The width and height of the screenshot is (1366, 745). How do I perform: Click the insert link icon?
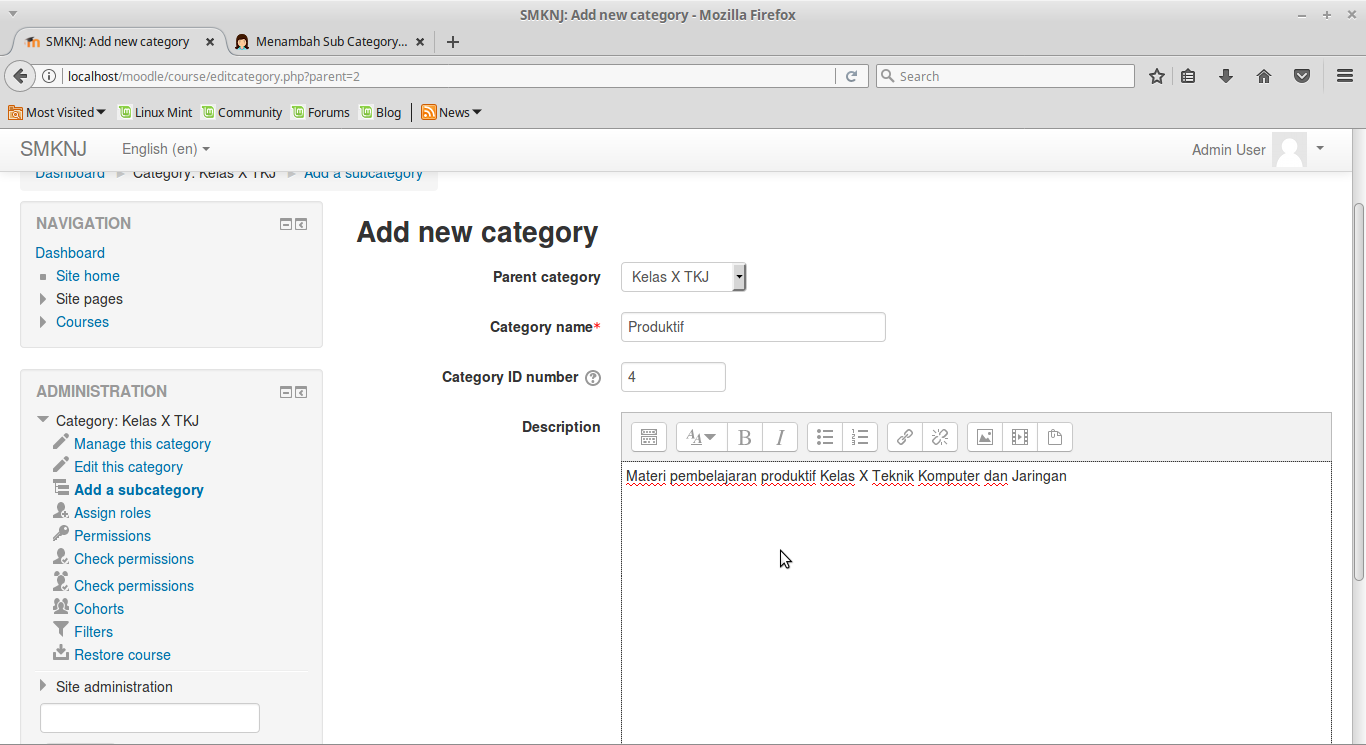point(905,437)
